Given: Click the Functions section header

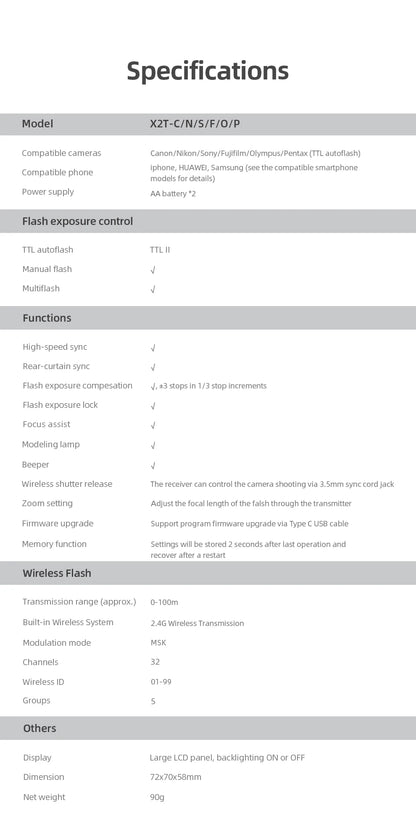Looking at the screenshot, I should pyautogui.click(x=208, y=318).
